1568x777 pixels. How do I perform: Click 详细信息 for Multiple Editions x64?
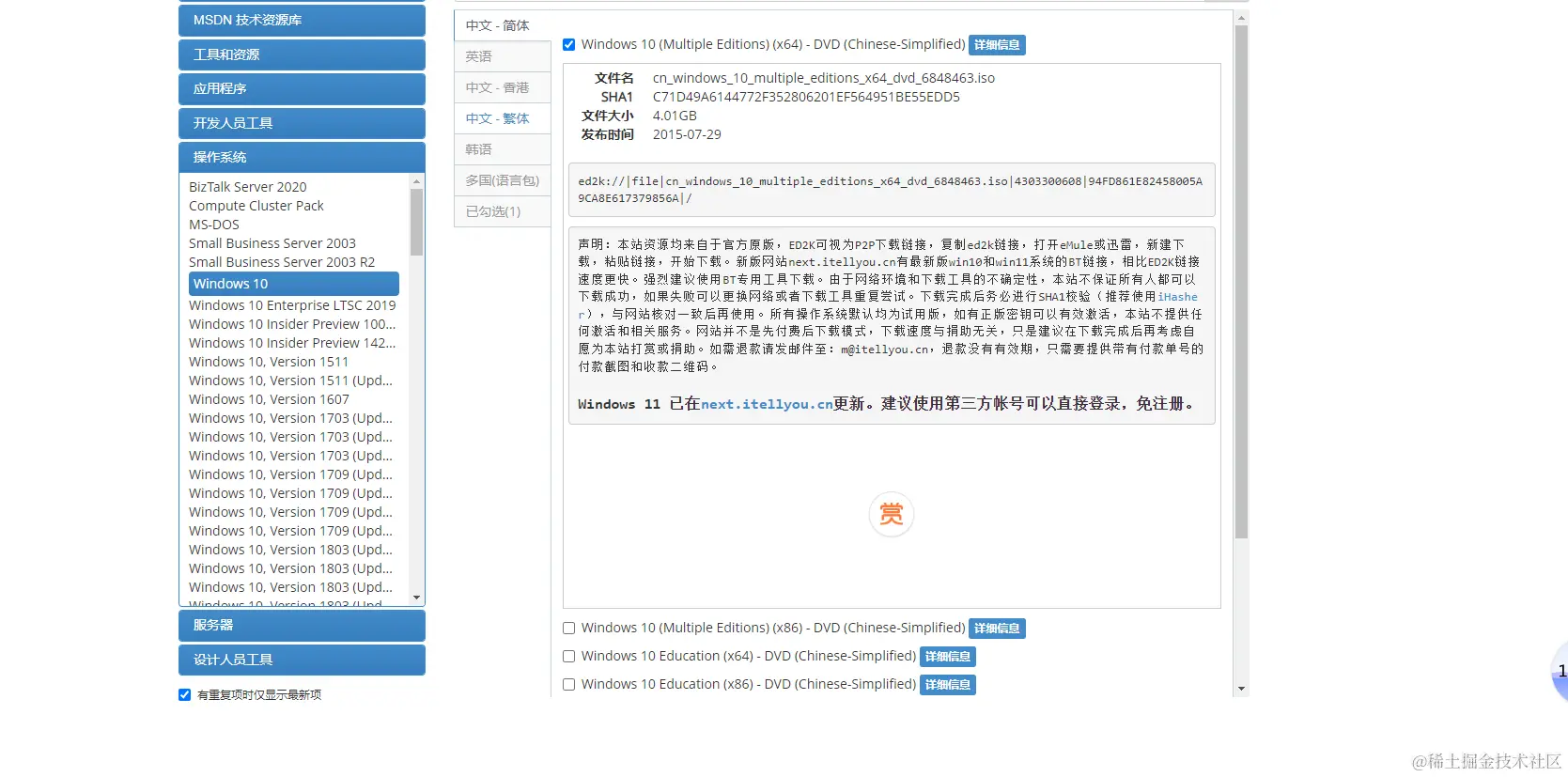pyautogui.click(x=997, y=45)
